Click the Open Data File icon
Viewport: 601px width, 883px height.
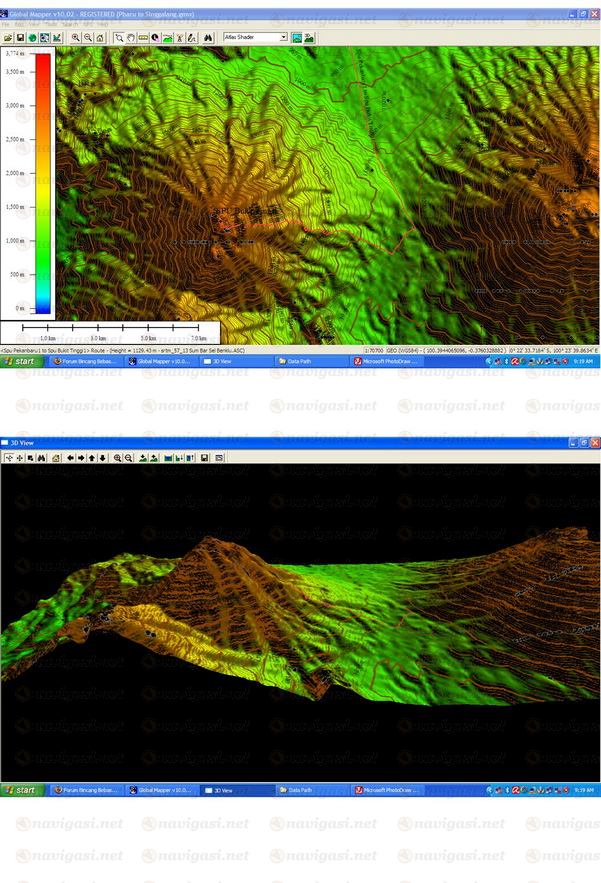pos(8,37)
